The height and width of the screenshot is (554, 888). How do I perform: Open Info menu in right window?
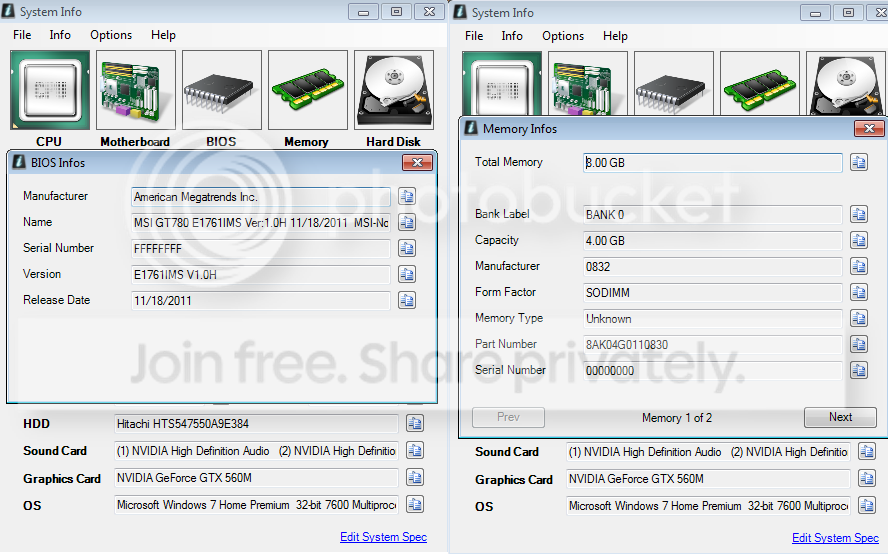tap(512, 36)
